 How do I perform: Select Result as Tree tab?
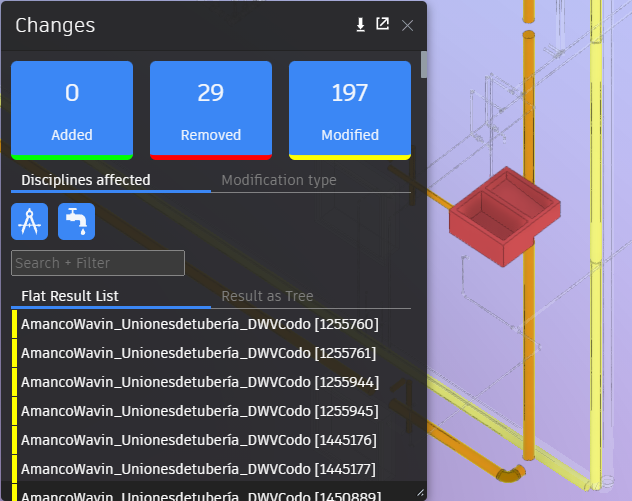pyautogui.click(x=311, y=296)
